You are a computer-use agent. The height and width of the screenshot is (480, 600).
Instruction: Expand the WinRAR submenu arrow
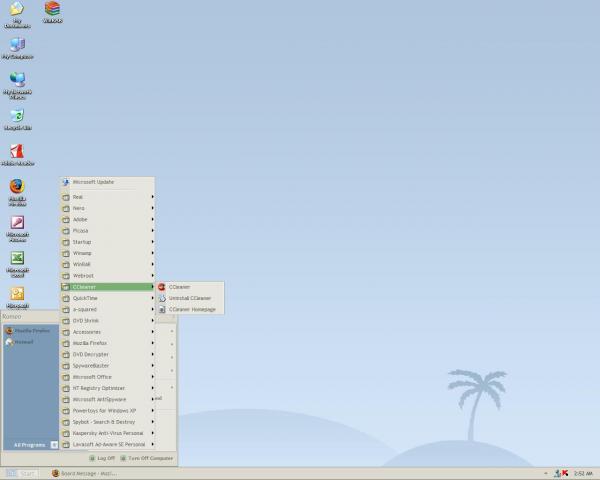[152, 264]
